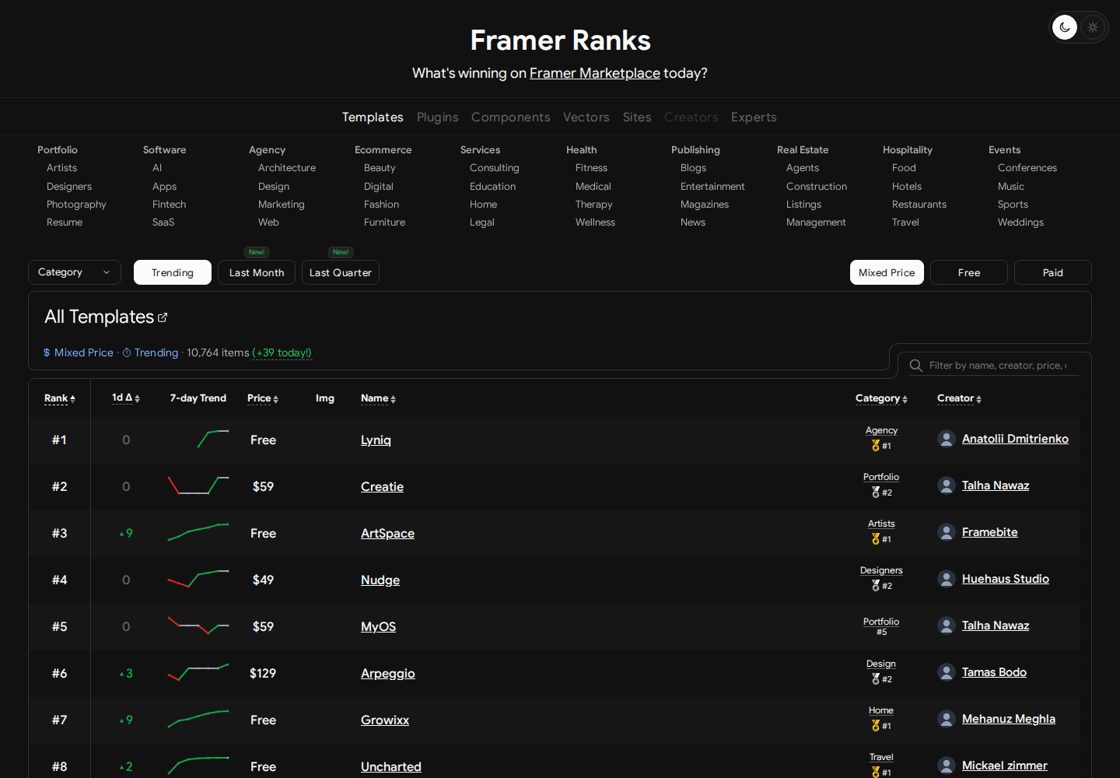Click the Uncharted template name
This screenshot has height=778, width=1120.
click(x=391, y=767)
